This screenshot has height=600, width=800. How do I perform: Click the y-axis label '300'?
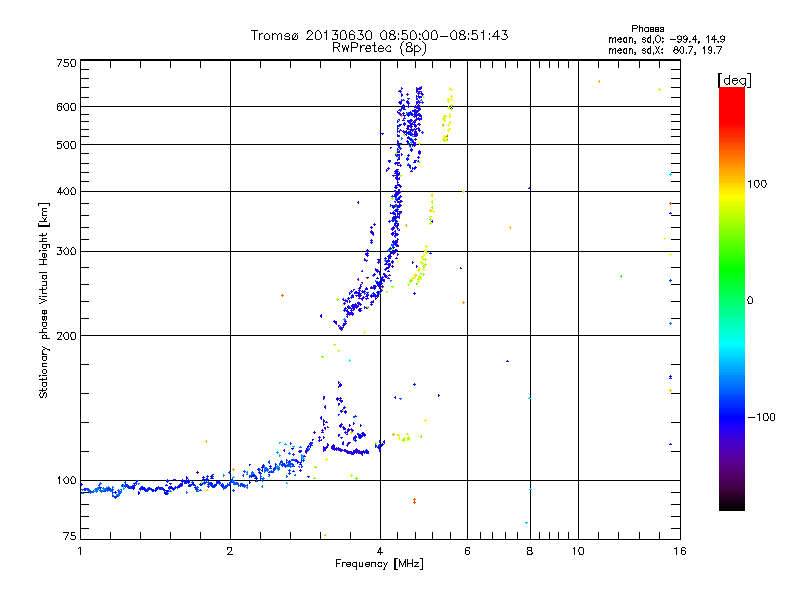pyautogui.click(x=66, y=252)
